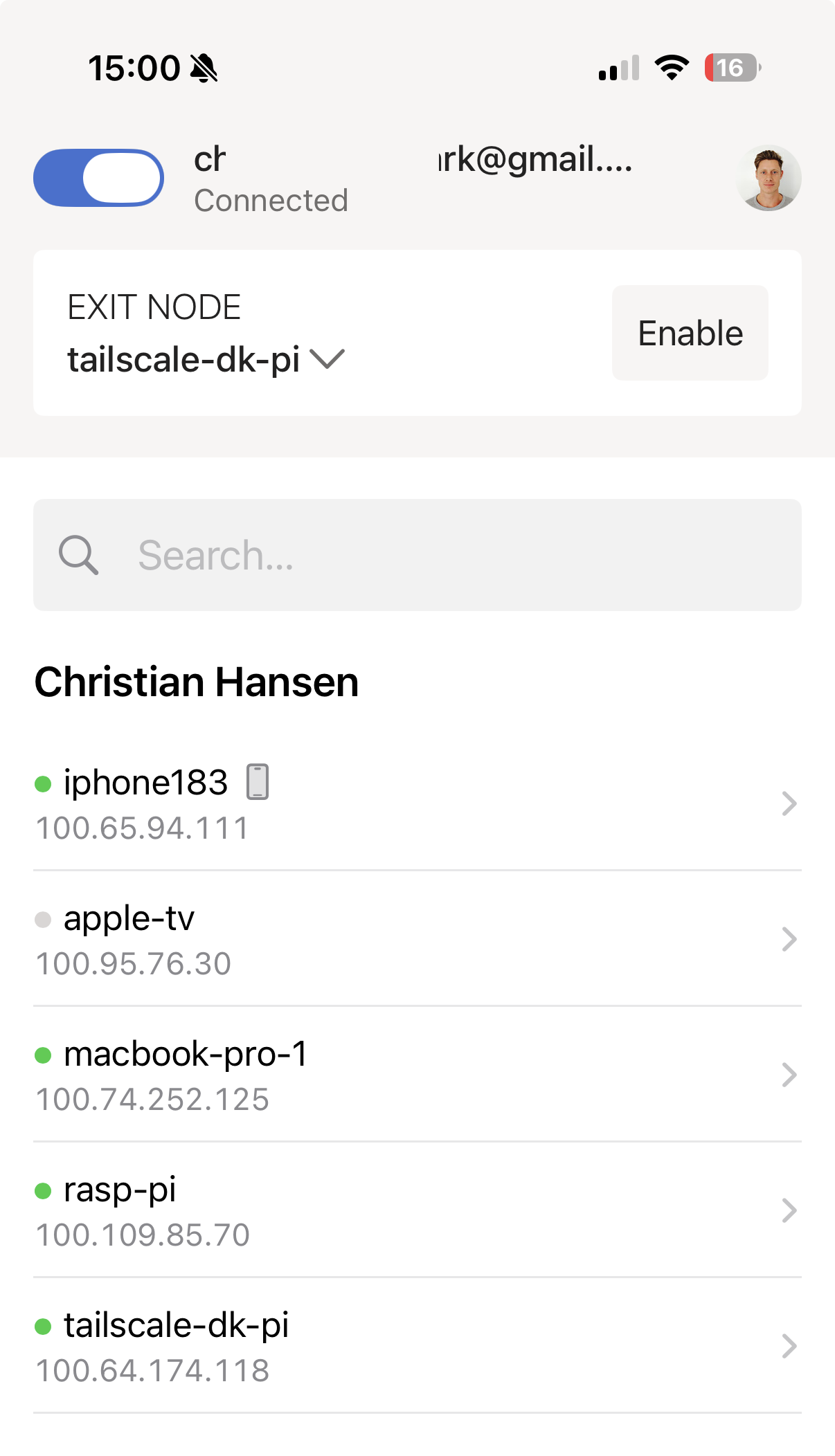This screenshot has height=1456, width=835.
Task: Toggle the Tailscale VPN connection switch
Action: click(x=98, y=178)
